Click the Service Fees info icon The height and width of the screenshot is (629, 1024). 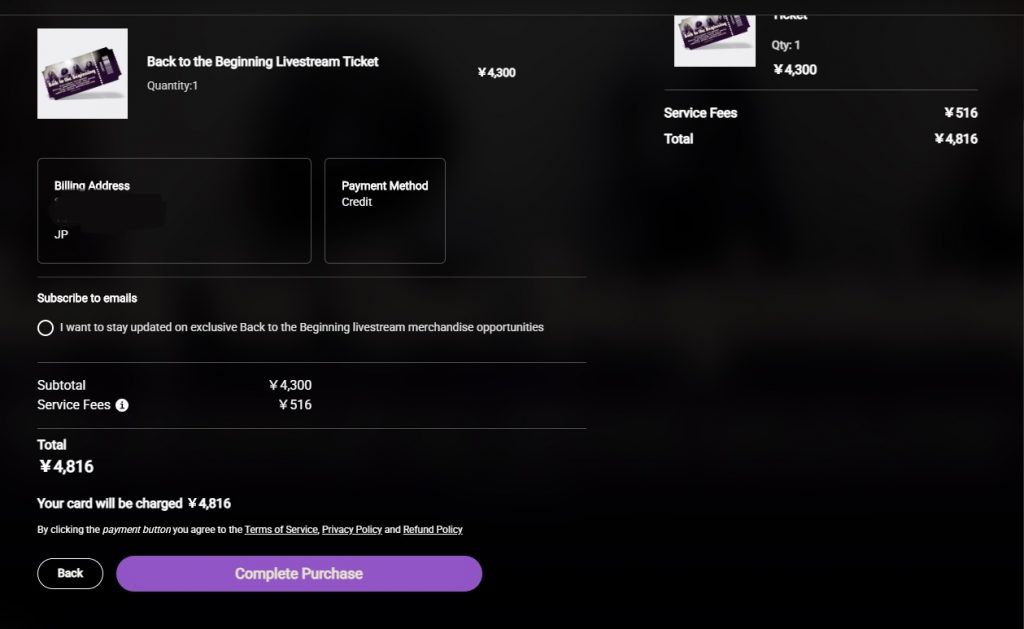click(122, 405)
